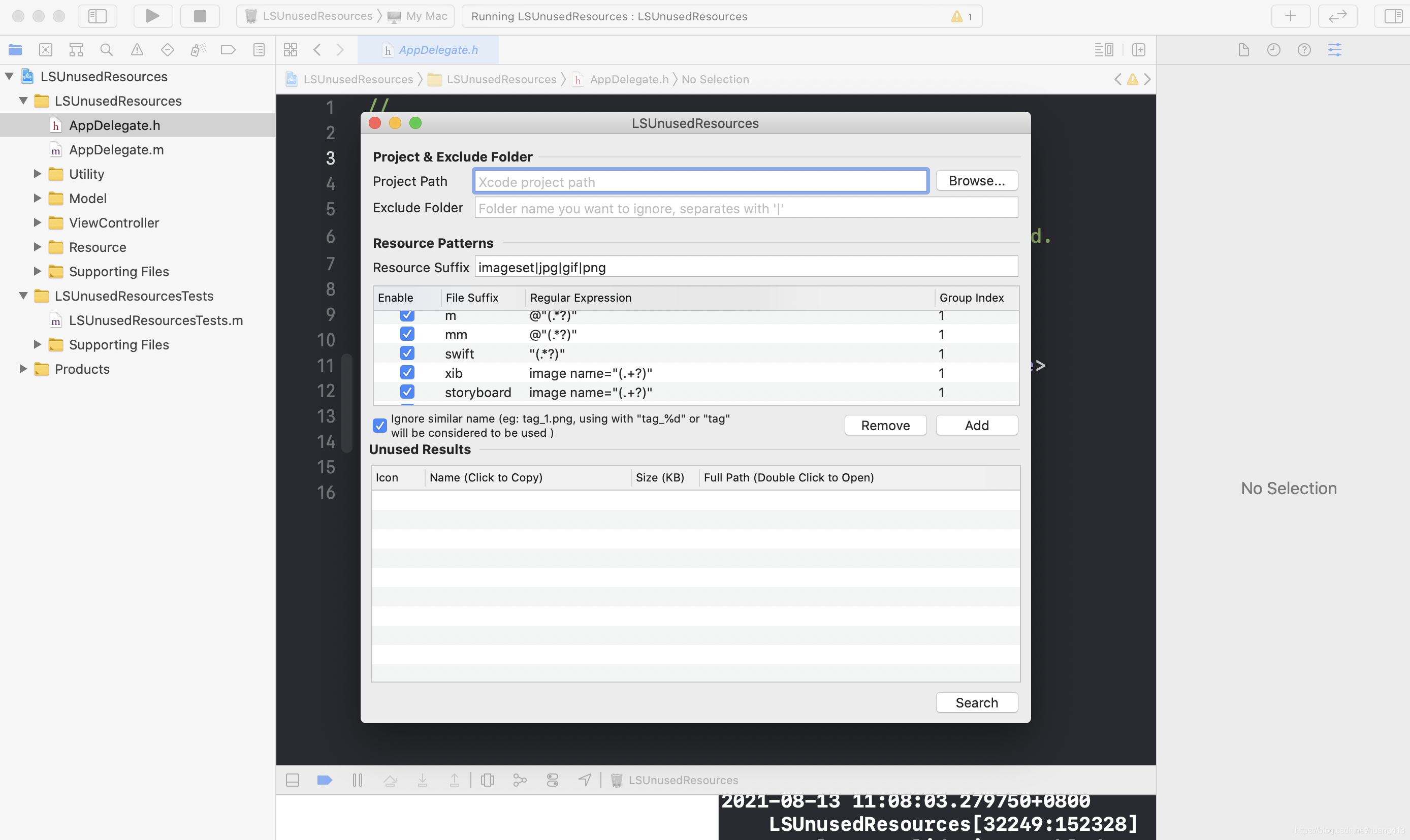The image size is (1410, 840).
Task: Sort results by Size (KB) column
Action: pyautogui.click(x=664, y=477)
